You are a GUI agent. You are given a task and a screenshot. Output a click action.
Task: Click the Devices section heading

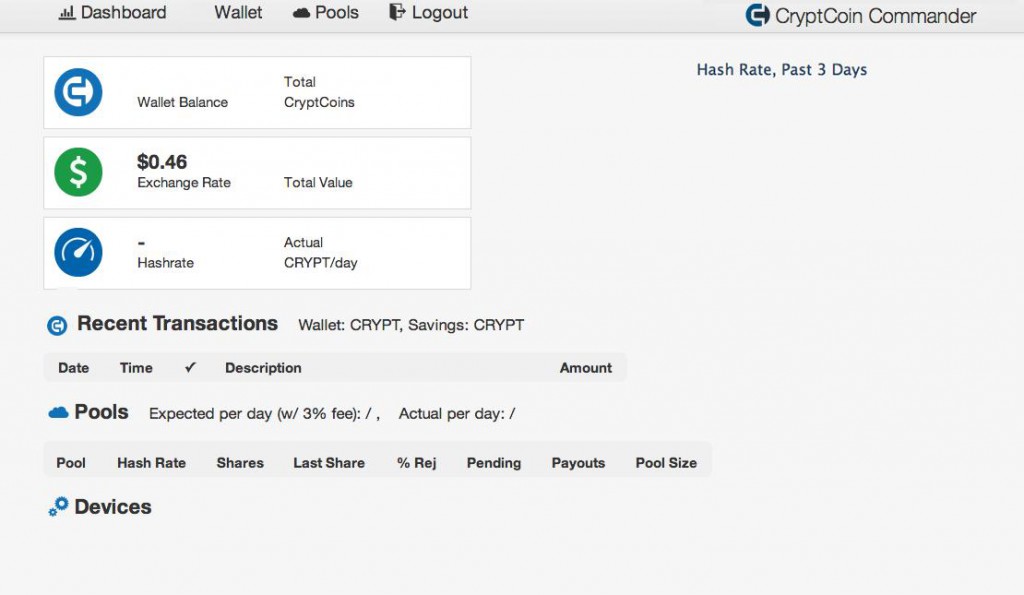[113, 507]
